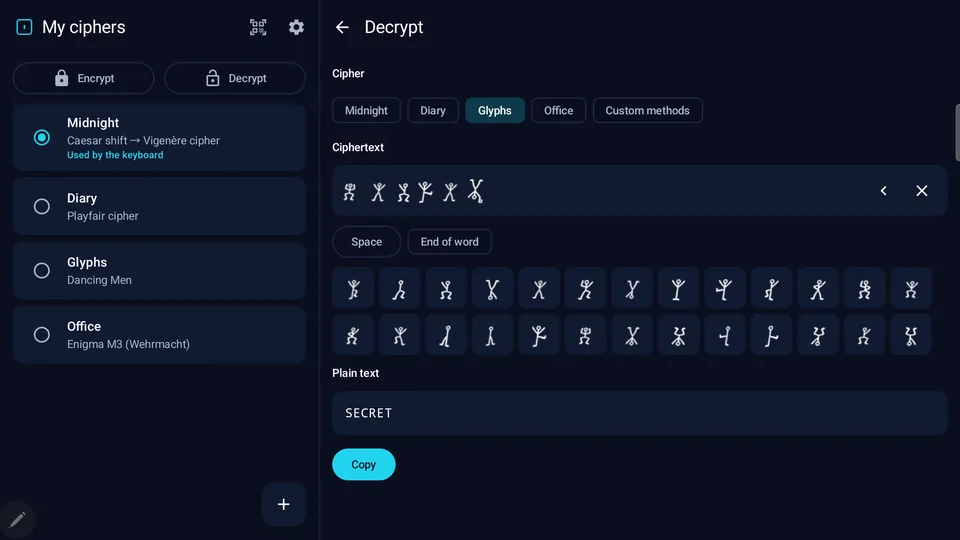Tap eleventh top-row glyph key (letter K)
The image size is (960, 540).
click(818, 289)
